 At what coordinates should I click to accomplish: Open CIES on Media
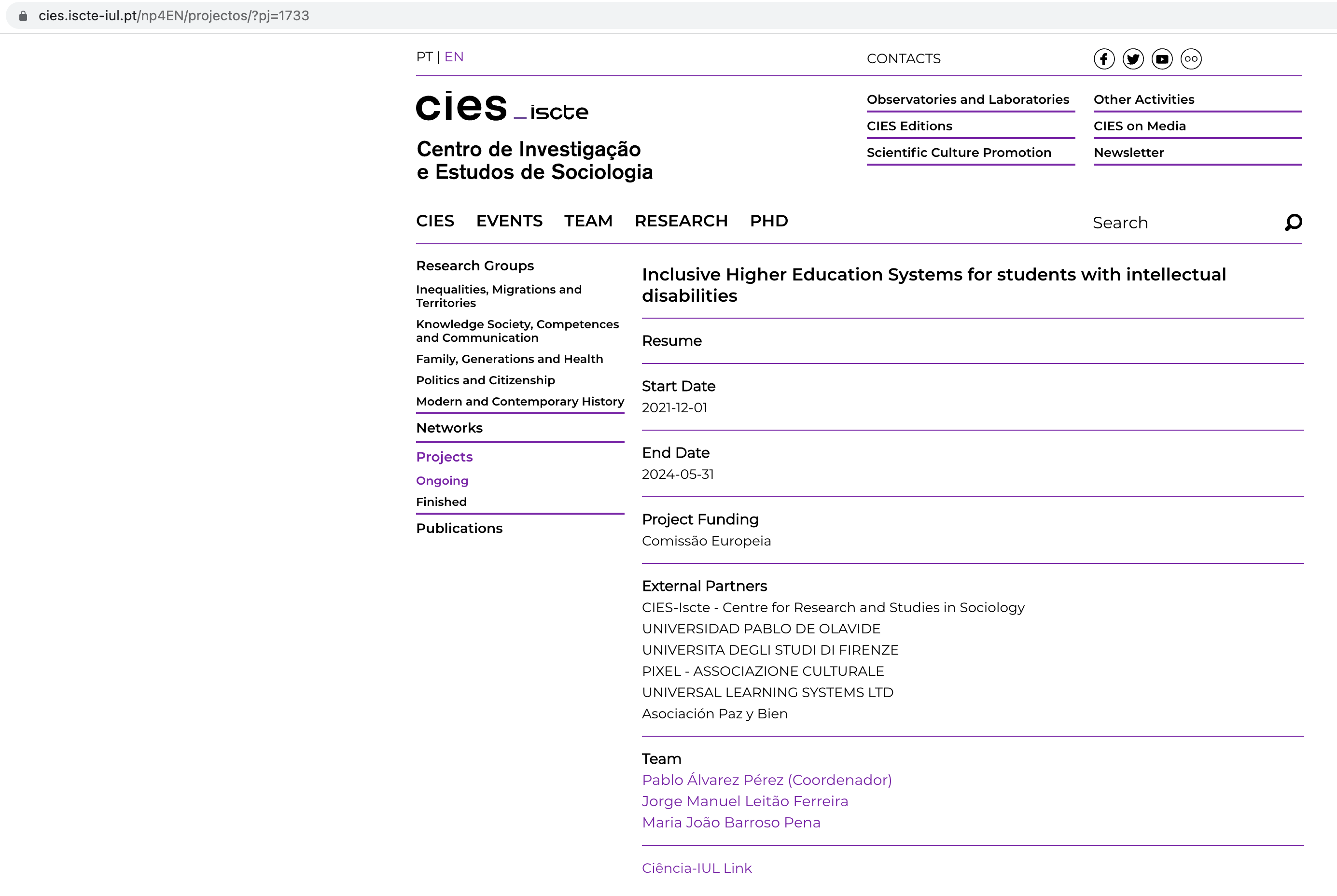pyautogui.click(x=1139, y=126)
